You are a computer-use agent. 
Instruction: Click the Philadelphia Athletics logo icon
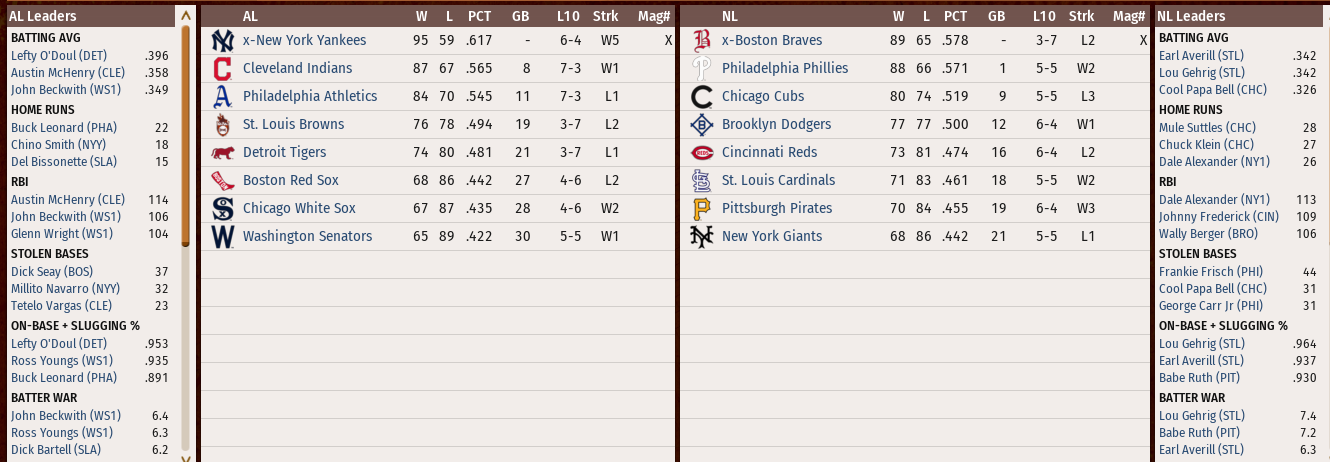222,97
